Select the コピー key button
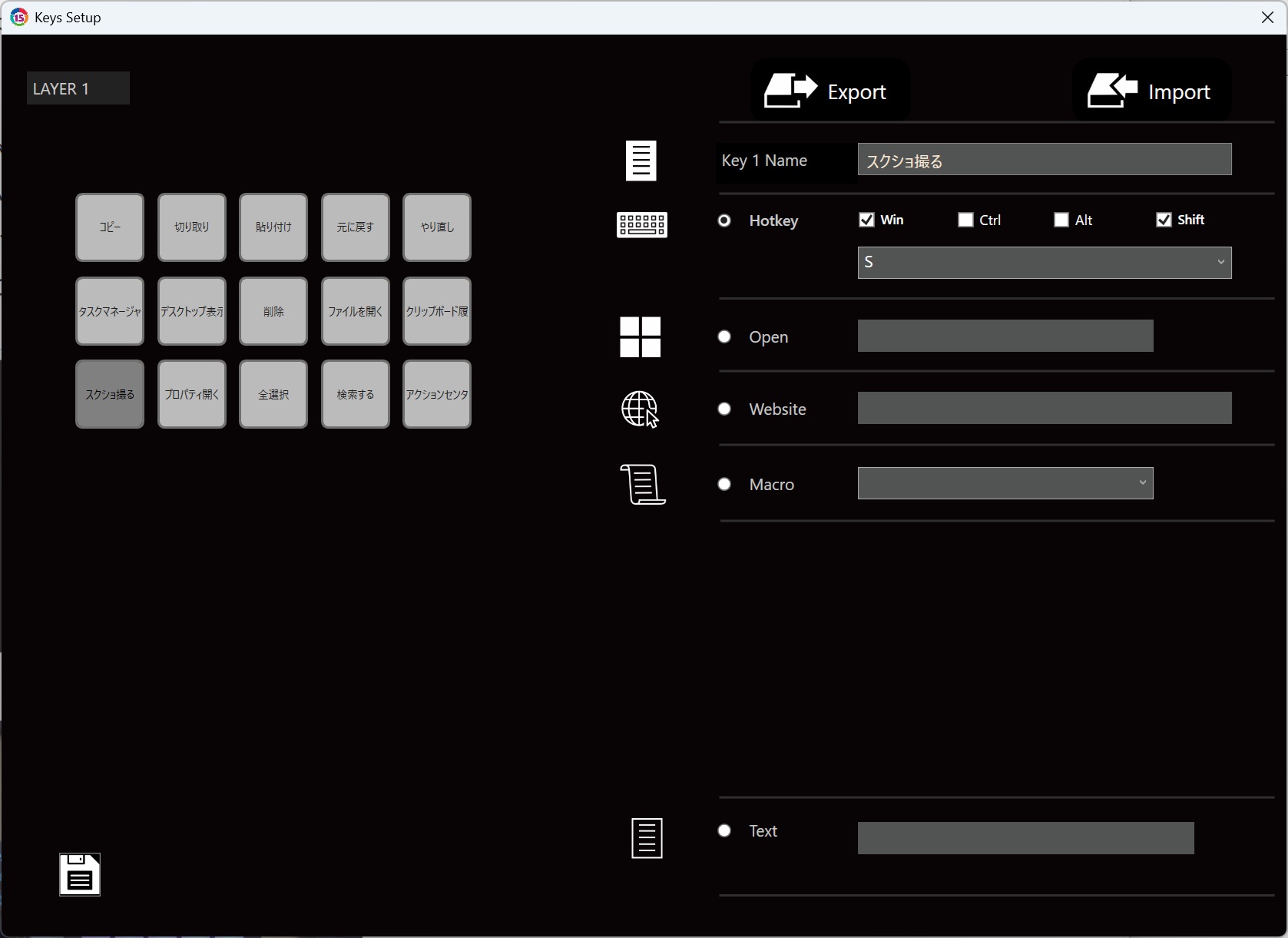1288x938 pixels. click(x=110, y=227)
